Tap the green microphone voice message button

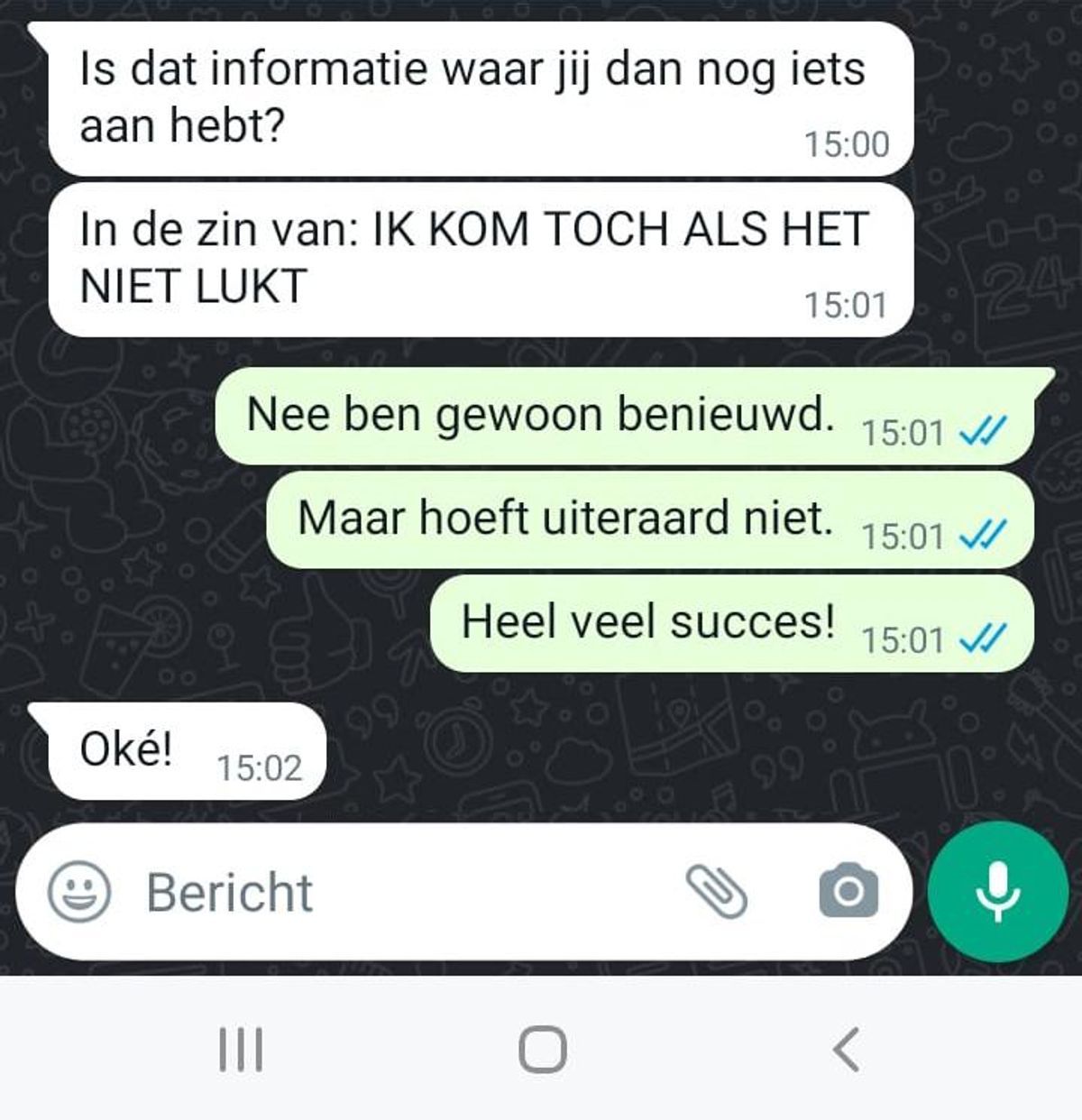coord(997,891)
